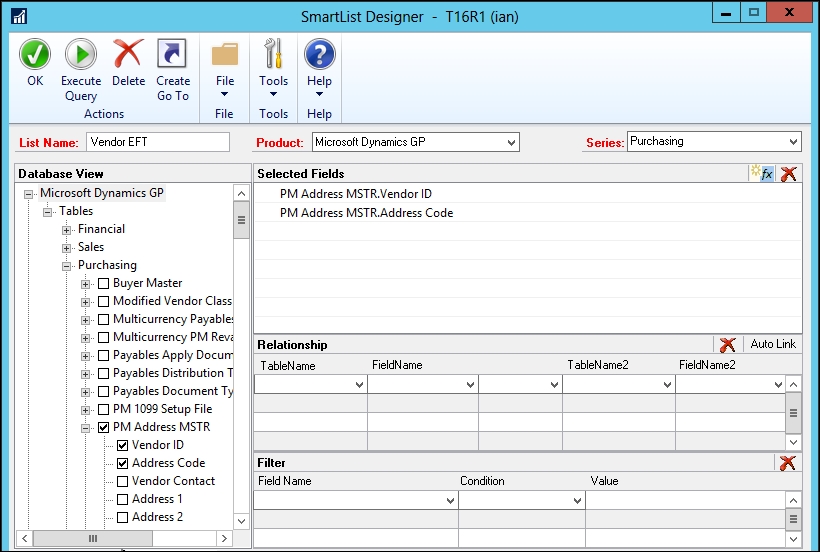Viewport: 820px width, 552px height.
Task: Open the Product dropdown
Action: [511, 142]
